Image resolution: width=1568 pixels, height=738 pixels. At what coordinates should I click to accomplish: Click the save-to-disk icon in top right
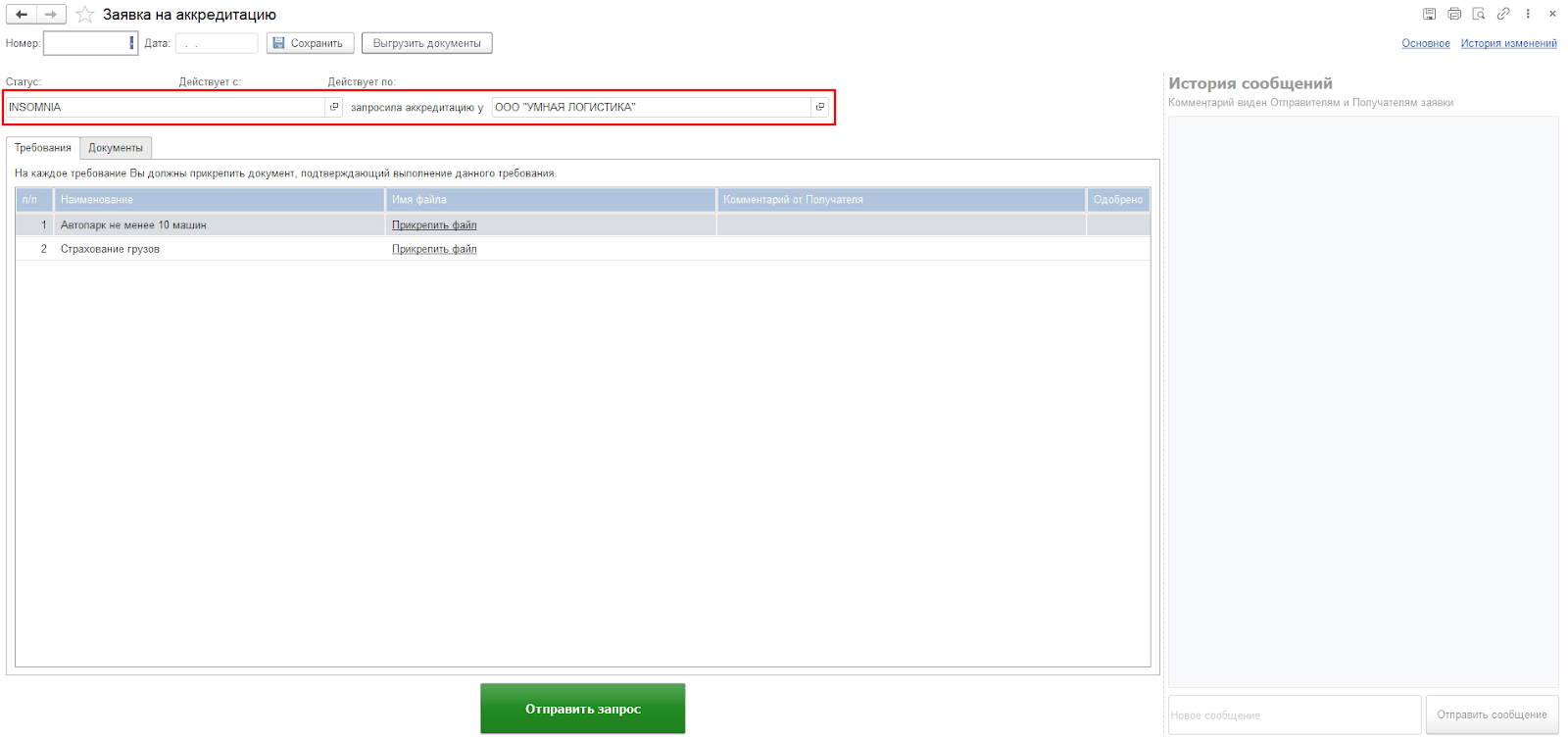tap(1430, 14)
